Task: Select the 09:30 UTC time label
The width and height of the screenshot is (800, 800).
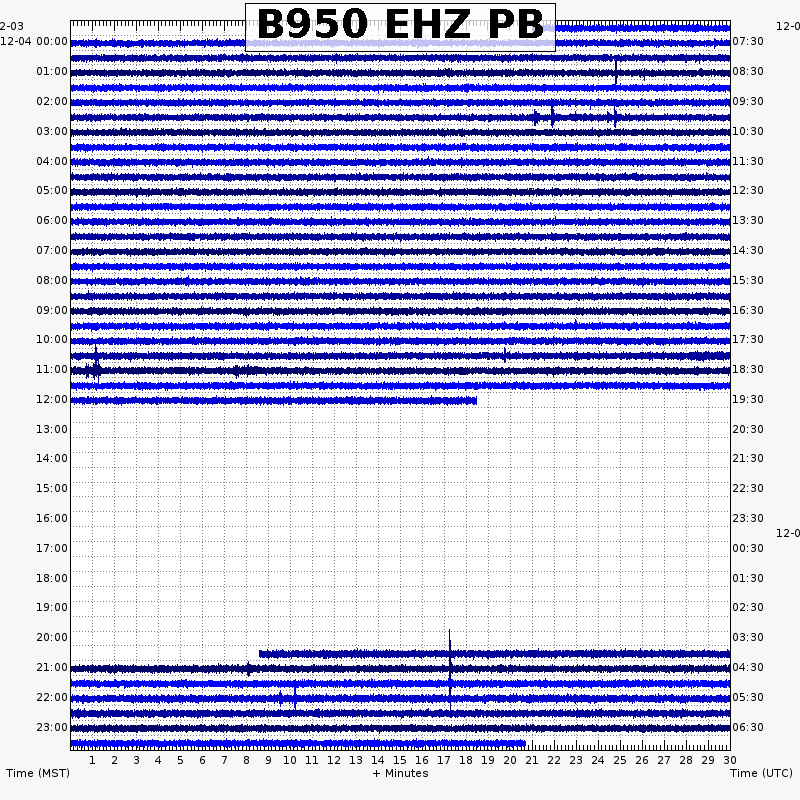Action: pos(748,102)
